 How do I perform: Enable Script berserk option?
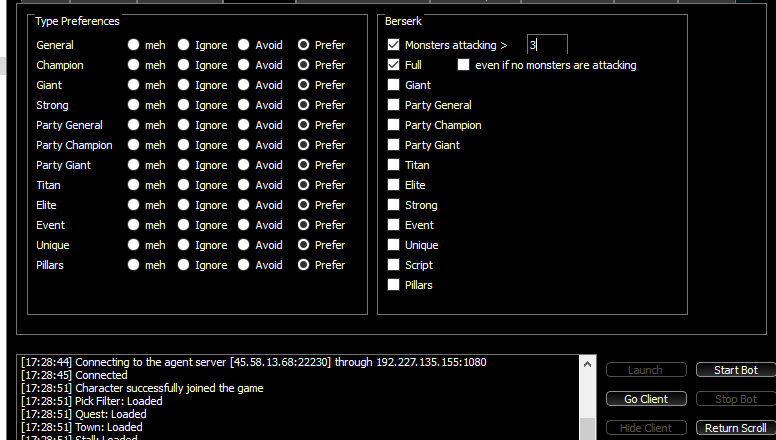tap(394, 265)
